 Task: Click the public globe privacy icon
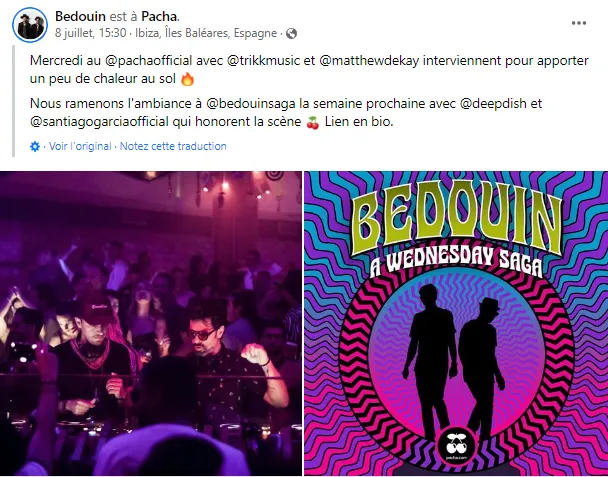(291, 34)
